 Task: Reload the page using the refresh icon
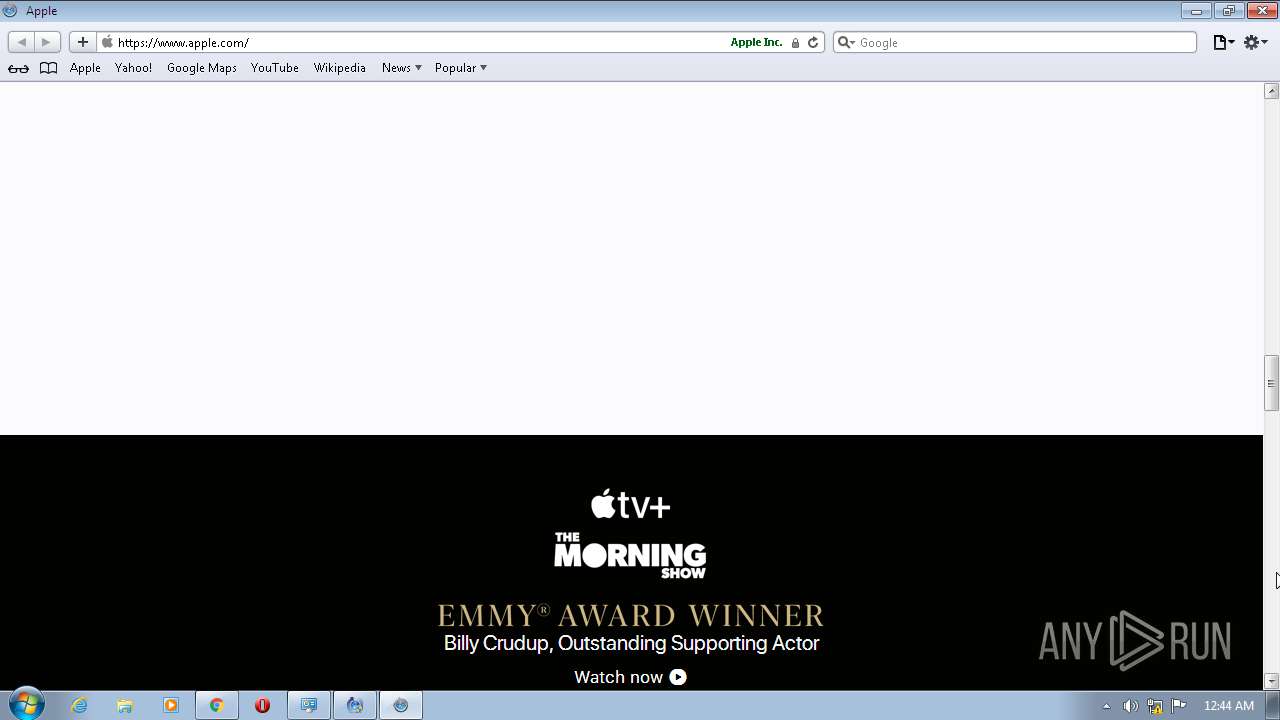[813, 42]
